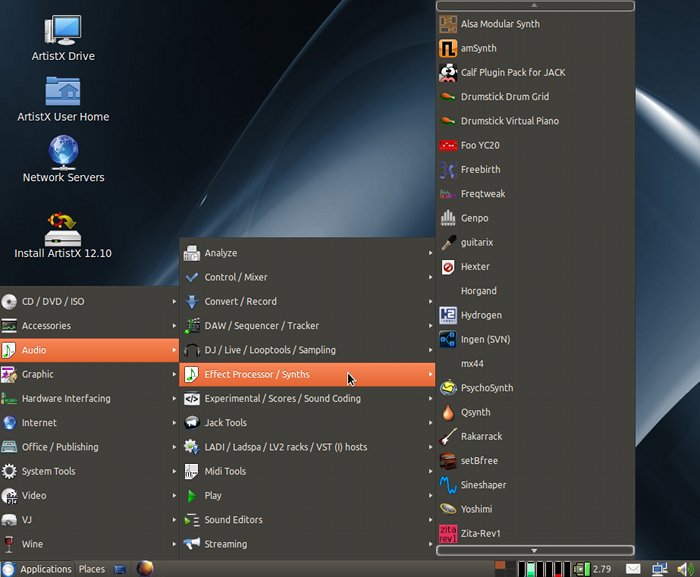Launch mx44 from the list
The image size is (700, 577).
click(x=535, y=364)
